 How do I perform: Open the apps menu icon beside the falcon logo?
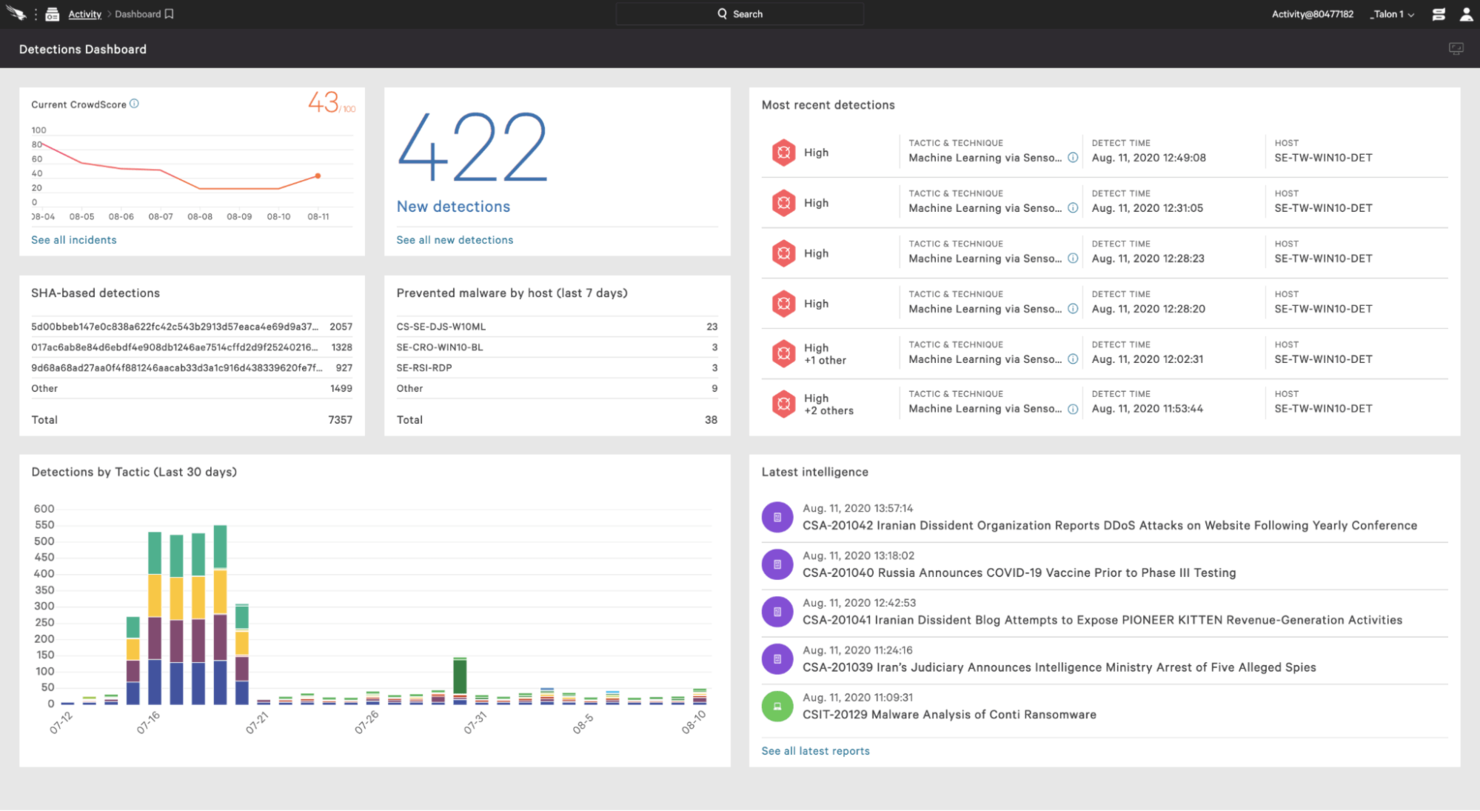(x=52, y=13)
